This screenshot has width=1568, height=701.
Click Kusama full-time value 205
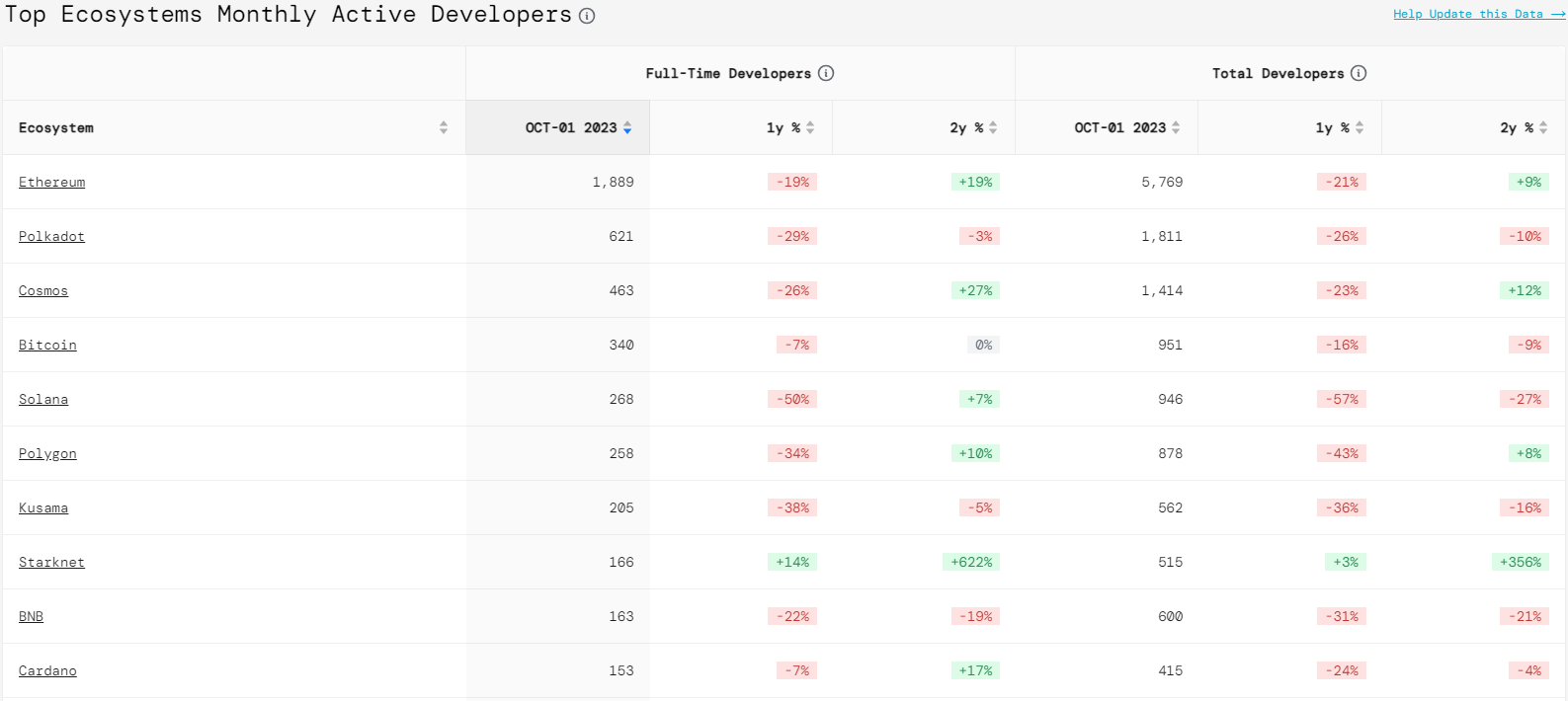(x=621, y=507)
